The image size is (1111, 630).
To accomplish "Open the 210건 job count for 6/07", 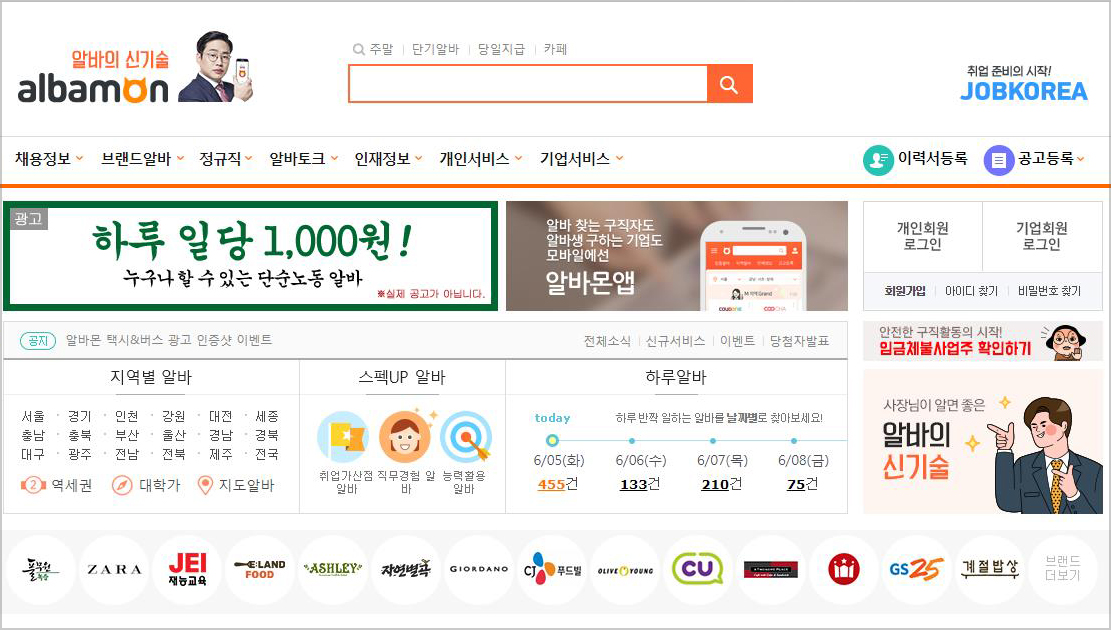I will pyautogui.click(x=721, y=484).
